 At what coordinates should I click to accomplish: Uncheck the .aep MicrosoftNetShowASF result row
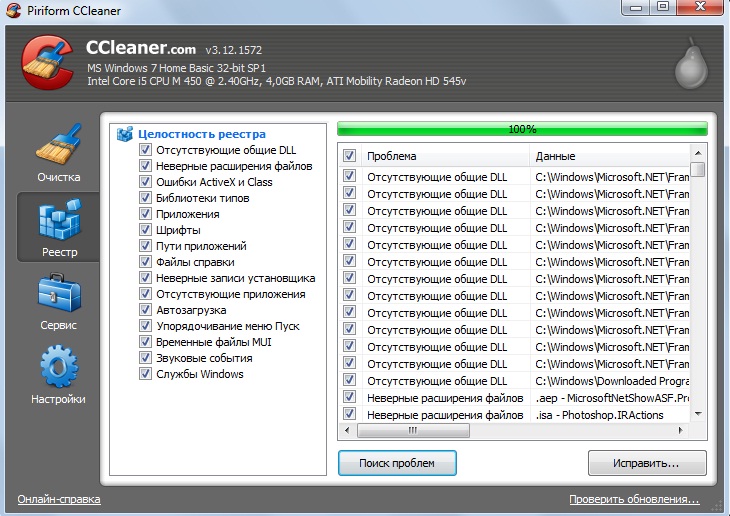(x=349, y=397)
